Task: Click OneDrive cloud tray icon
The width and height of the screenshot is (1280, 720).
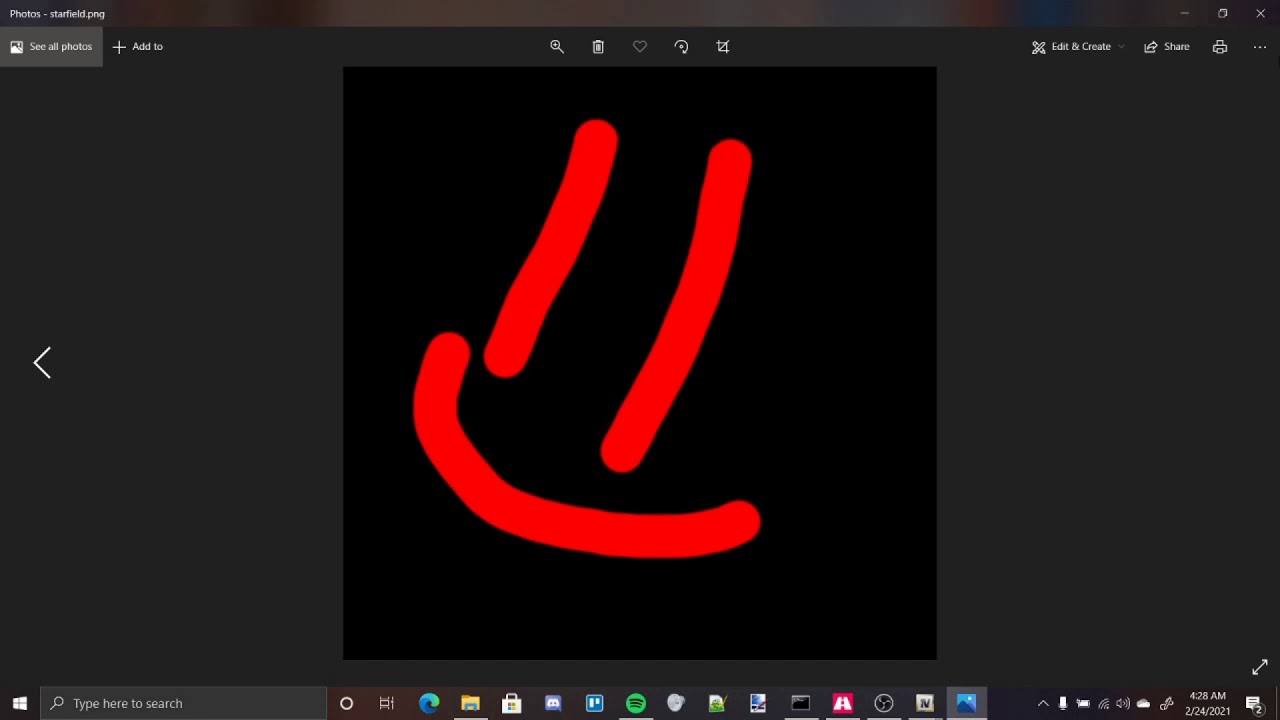Action: pyautogui.click(x=1144, y=703)
